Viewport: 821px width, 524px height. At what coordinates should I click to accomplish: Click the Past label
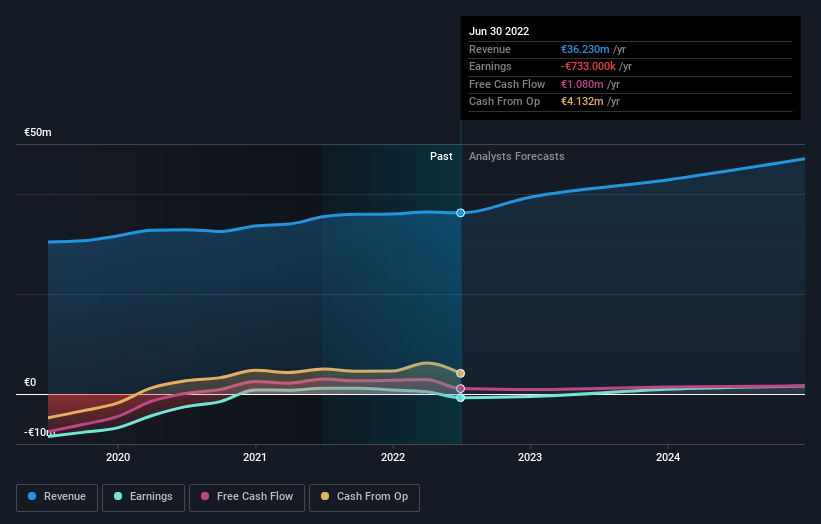point(441,156)
